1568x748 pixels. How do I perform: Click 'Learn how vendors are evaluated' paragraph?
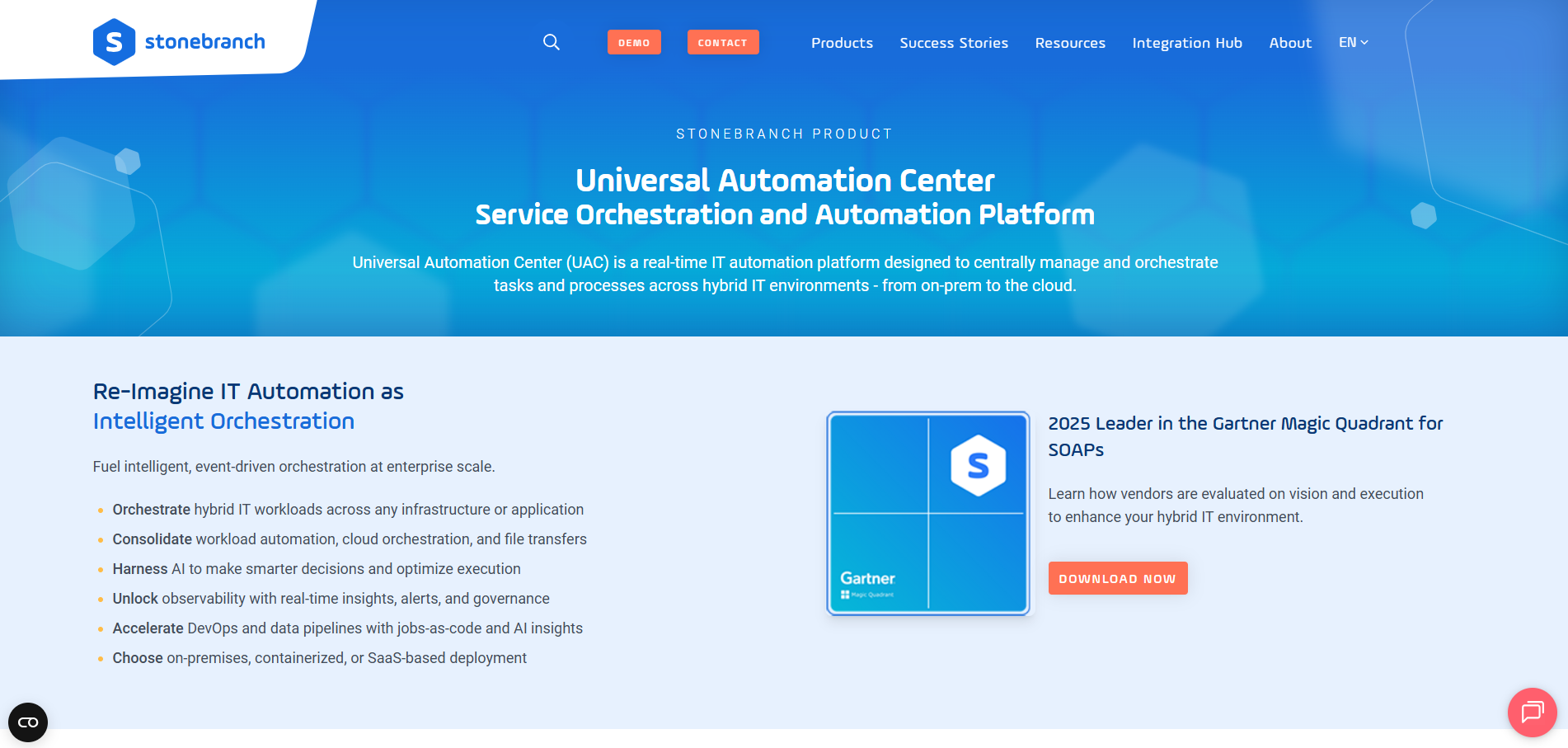(1236, 506)
